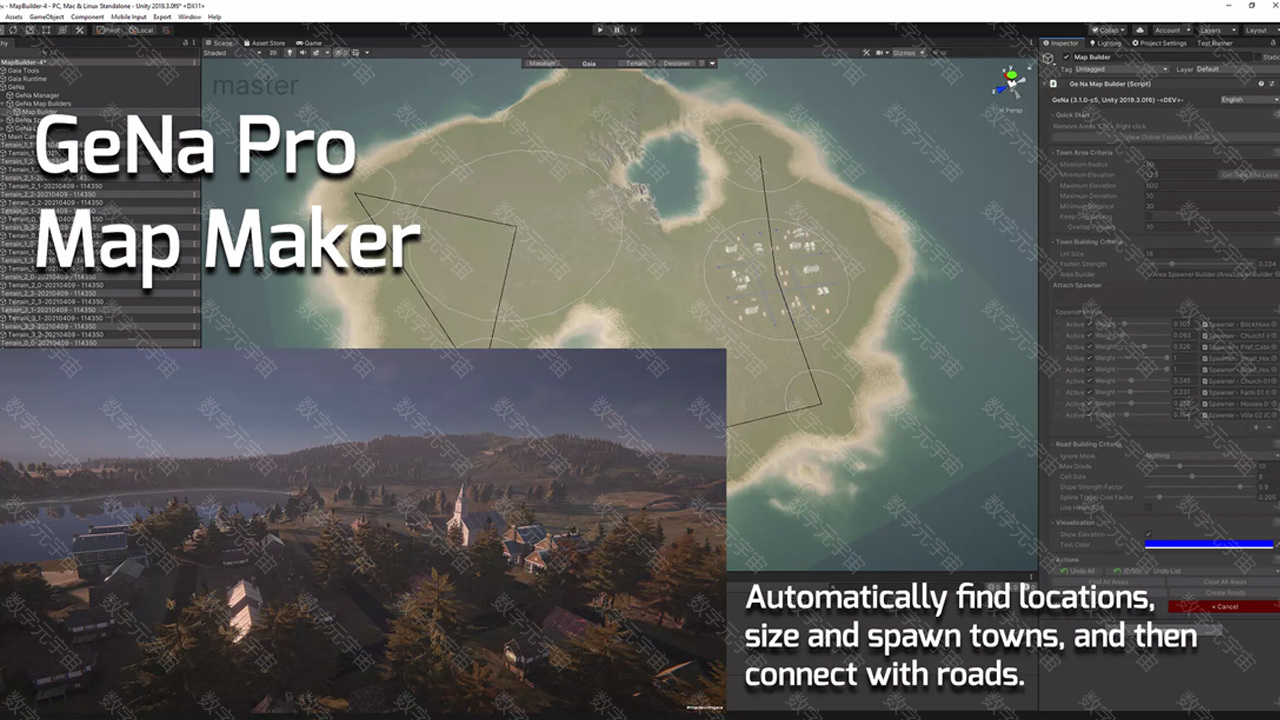Toggle 2D view in the Scene toolbar
1280x720 pixels.
pos(273,53)
